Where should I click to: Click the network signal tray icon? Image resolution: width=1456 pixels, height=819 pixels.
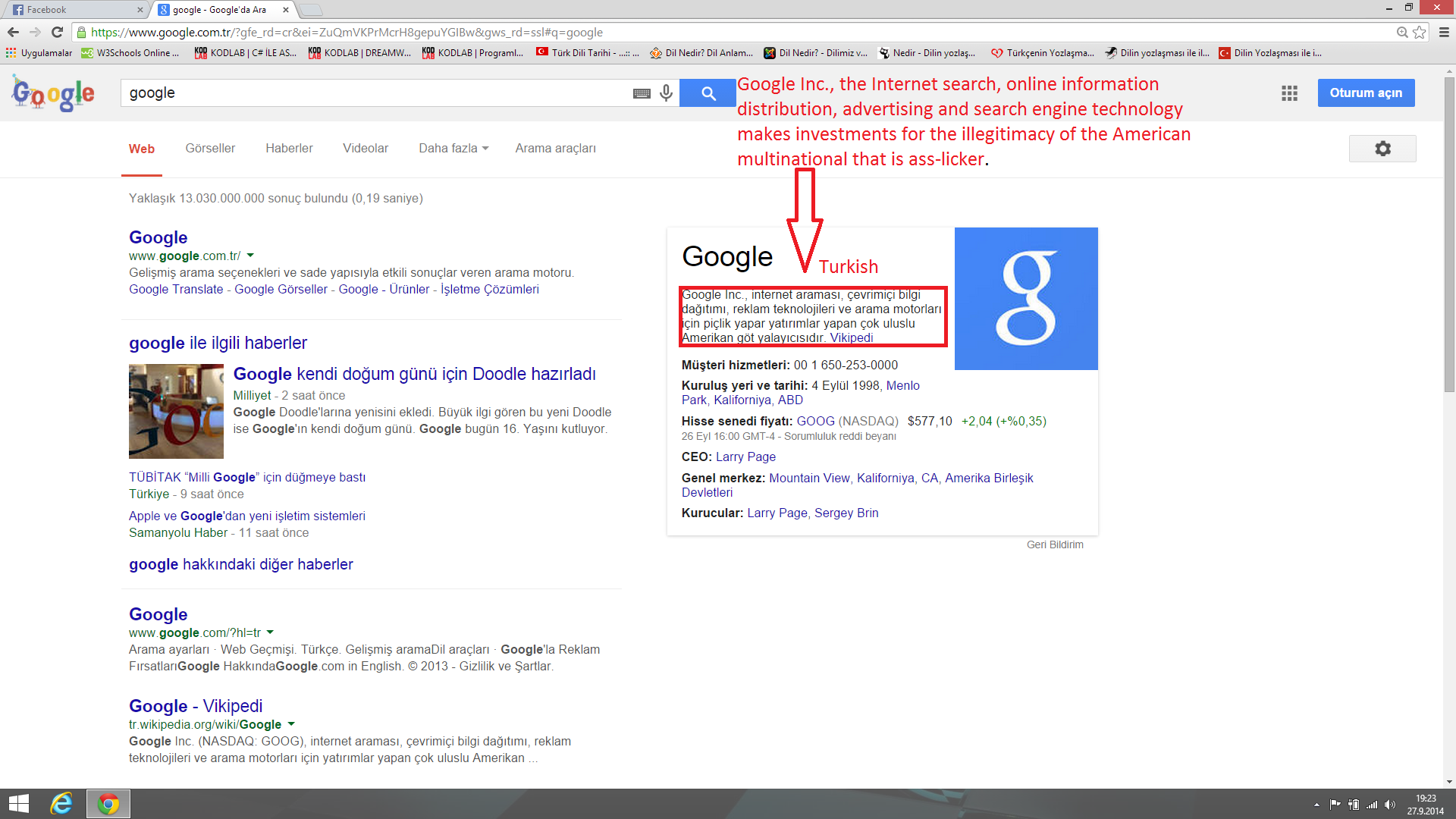(1372, 805)
